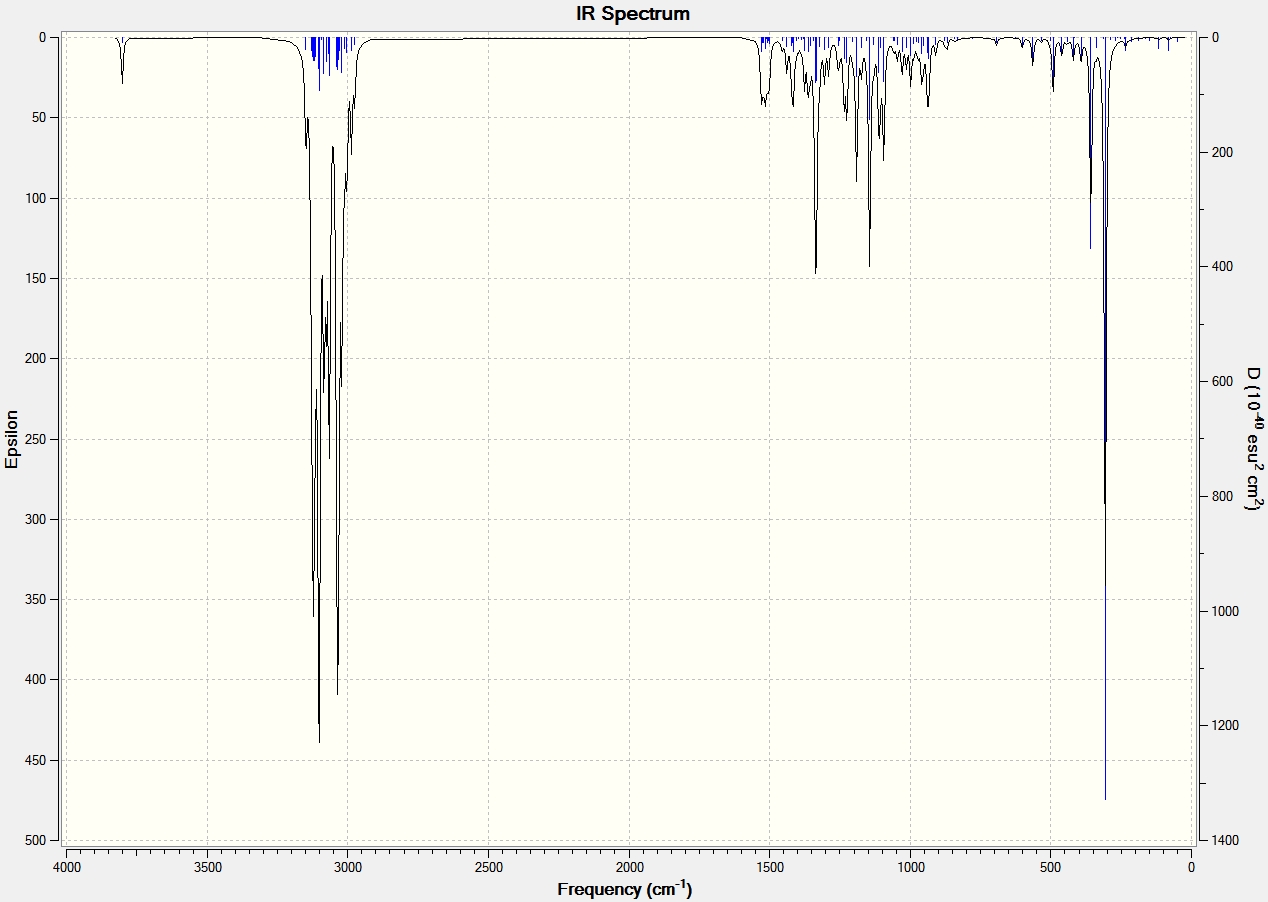This screenshot has width=1268, height=902.
Task: Click the second-deepest peak near 3035 cm-1
Action: (337, 693)
